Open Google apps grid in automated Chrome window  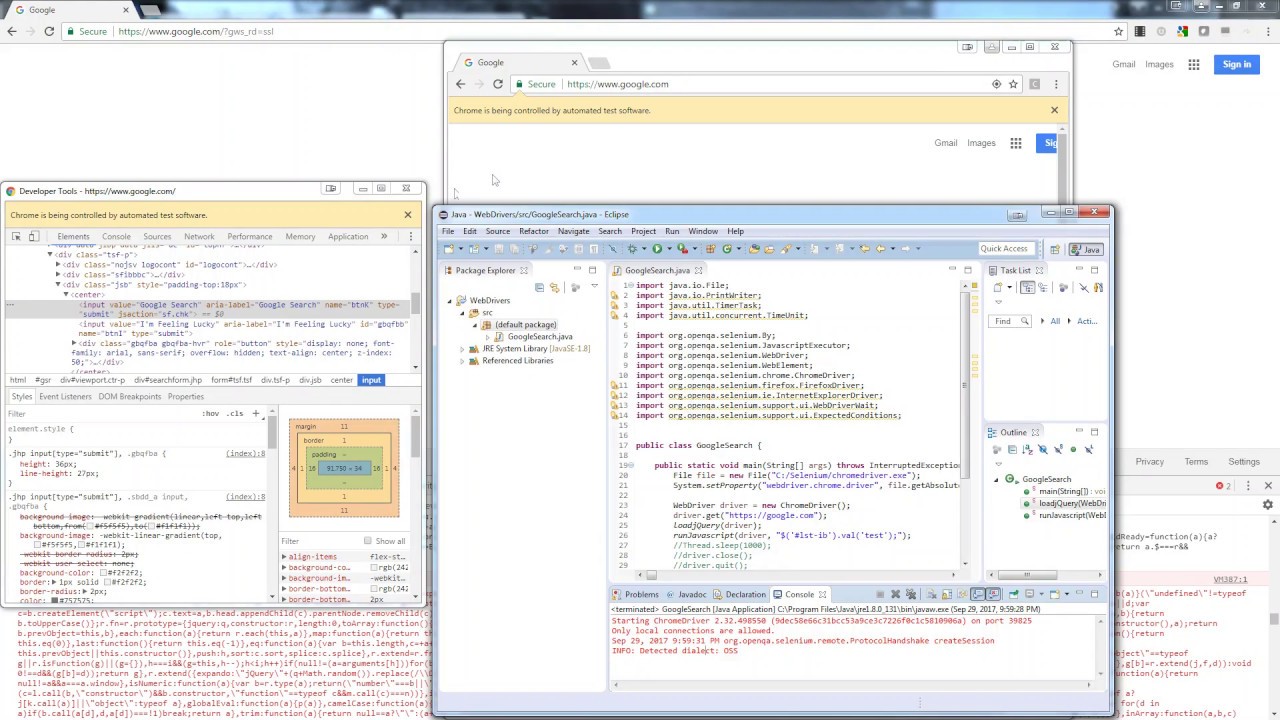pyautogui.click(x=1016, y=143)
